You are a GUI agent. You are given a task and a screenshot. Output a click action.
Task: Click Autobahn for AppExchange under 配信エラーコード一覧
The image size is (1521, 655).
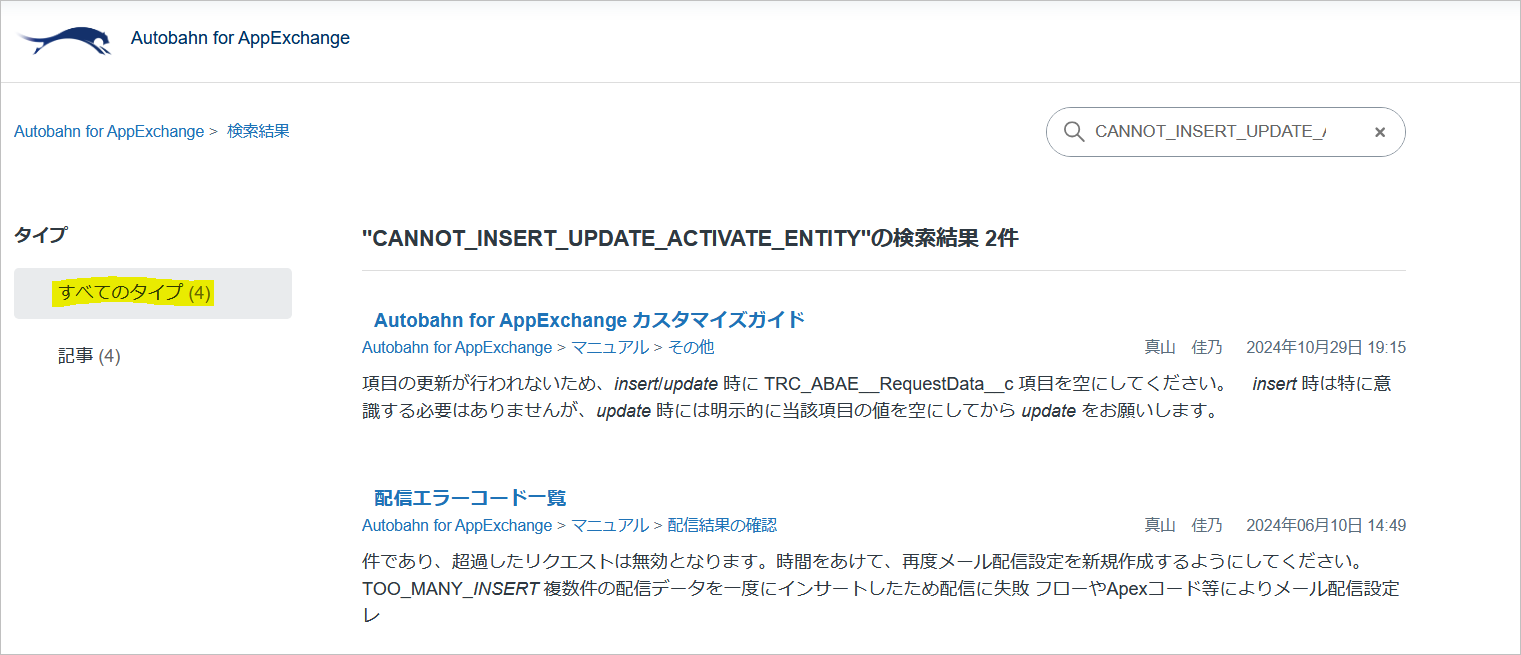[457, 525]
